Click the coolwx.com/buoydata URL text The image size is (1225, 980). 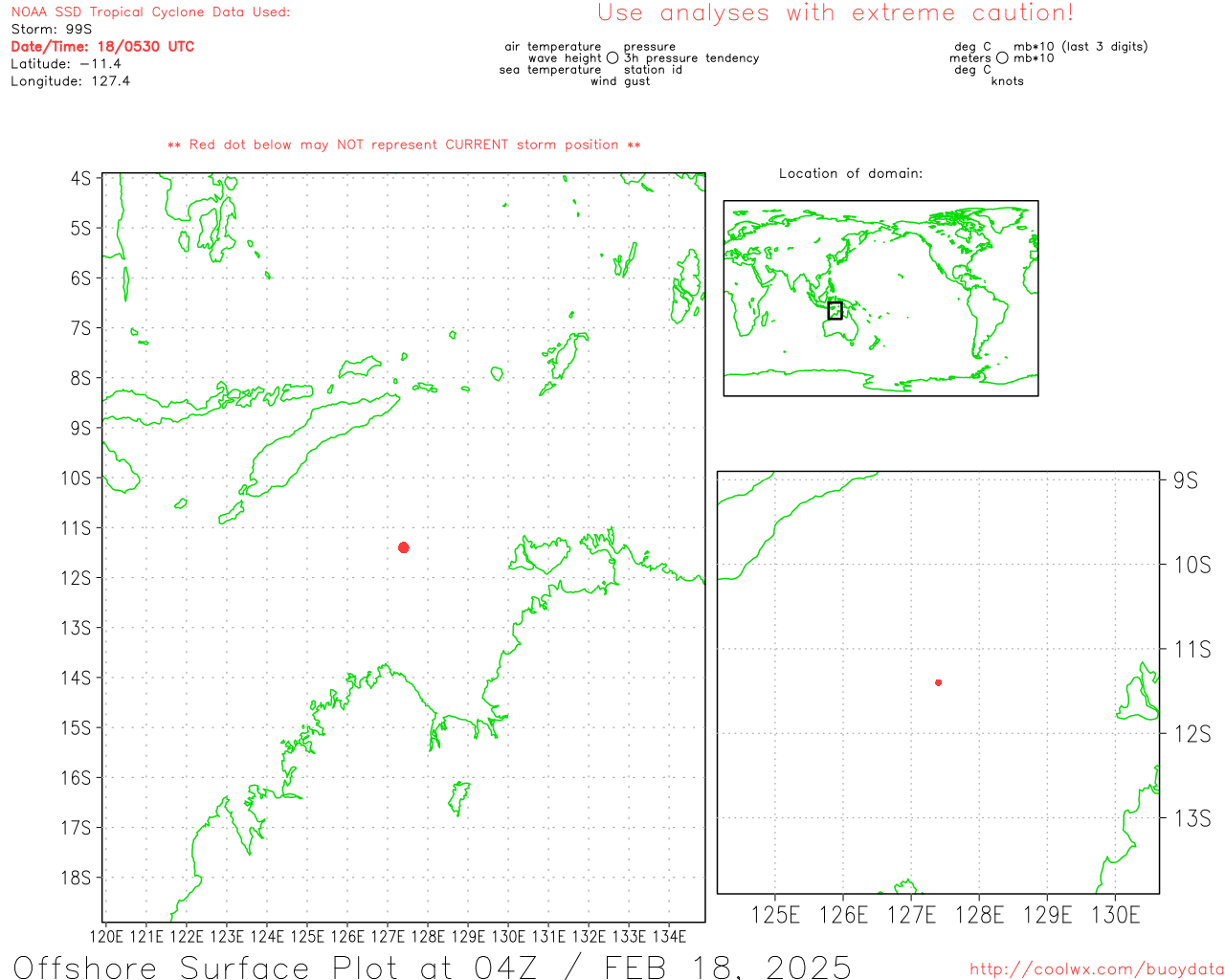(1097, 969)
